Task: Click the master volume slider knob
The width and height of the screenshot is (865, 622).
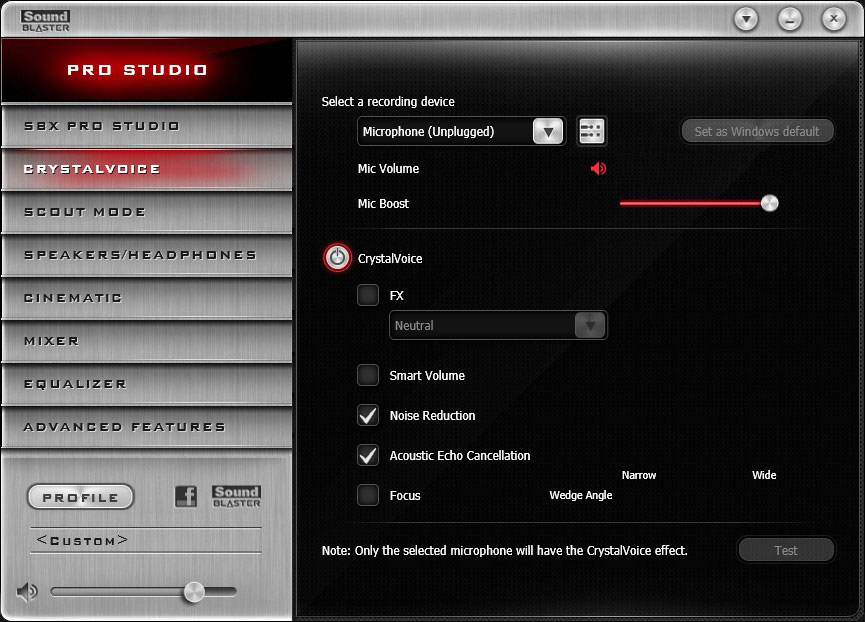Action: tap(194, 592)
